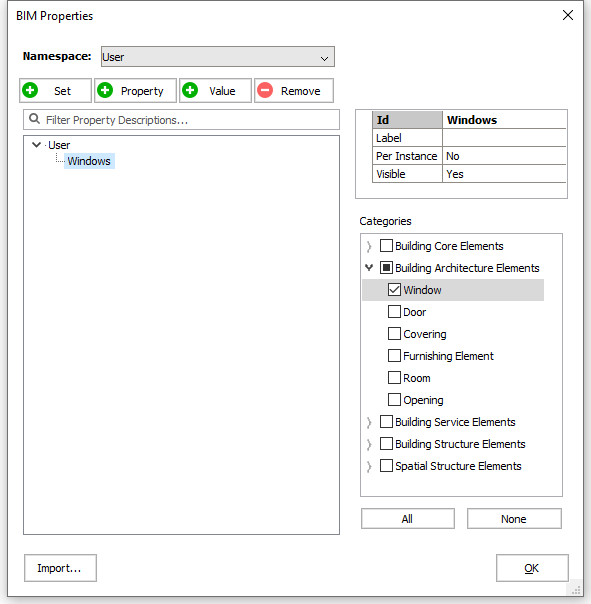Click the Filter Property Descriptions field
Image resolution: width=591 pixels, height=604 pixels.
(181, 120)
